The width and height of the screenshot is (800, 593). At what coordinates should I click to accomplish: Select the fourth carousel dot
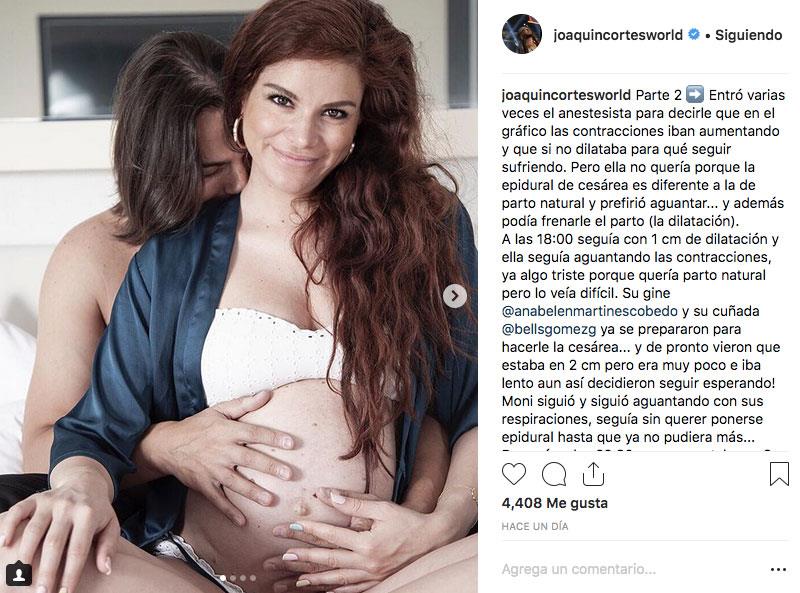pos(253,578)
